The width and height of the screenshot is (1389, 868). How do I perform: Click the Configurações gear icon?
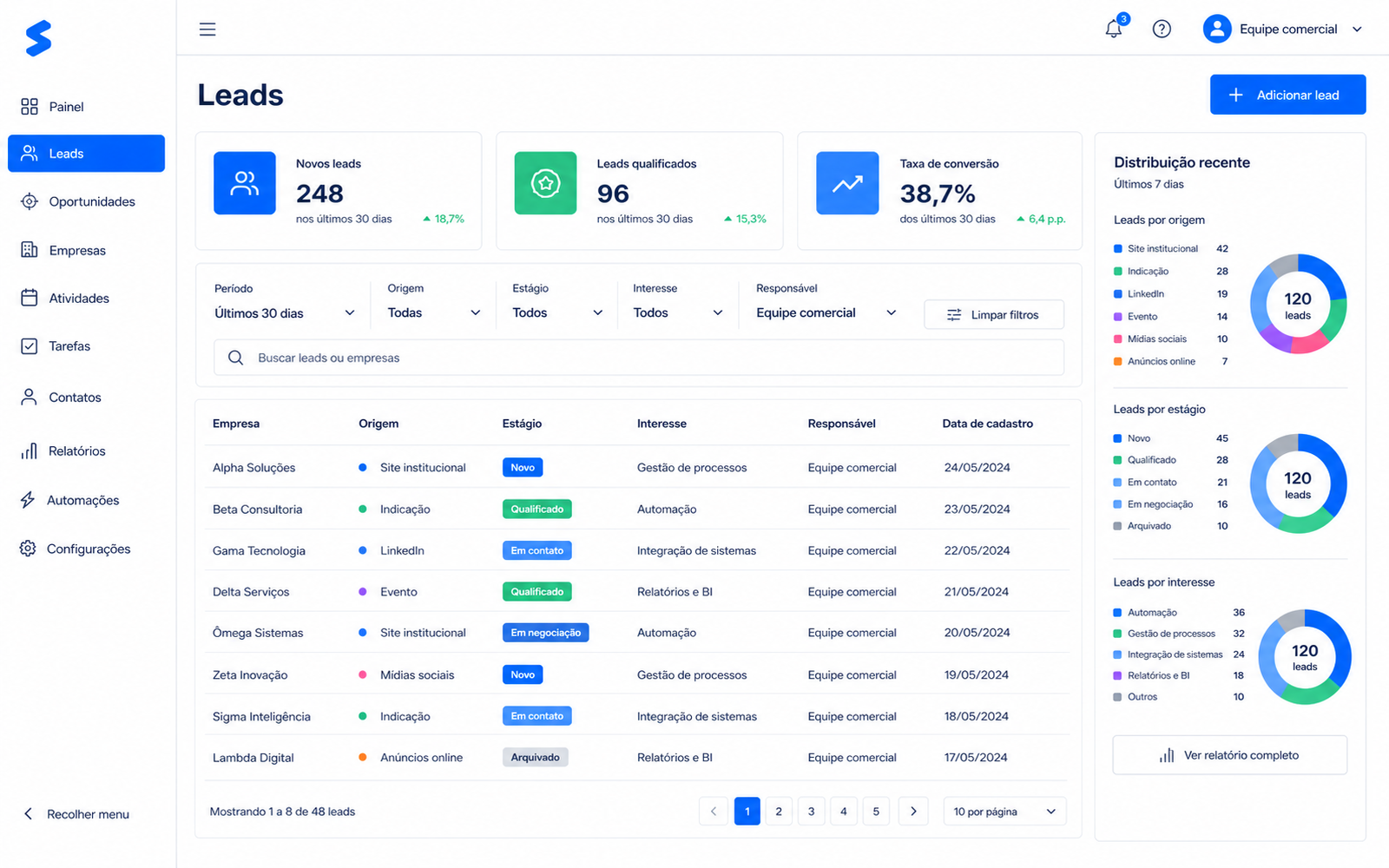(x=29, y=549)
